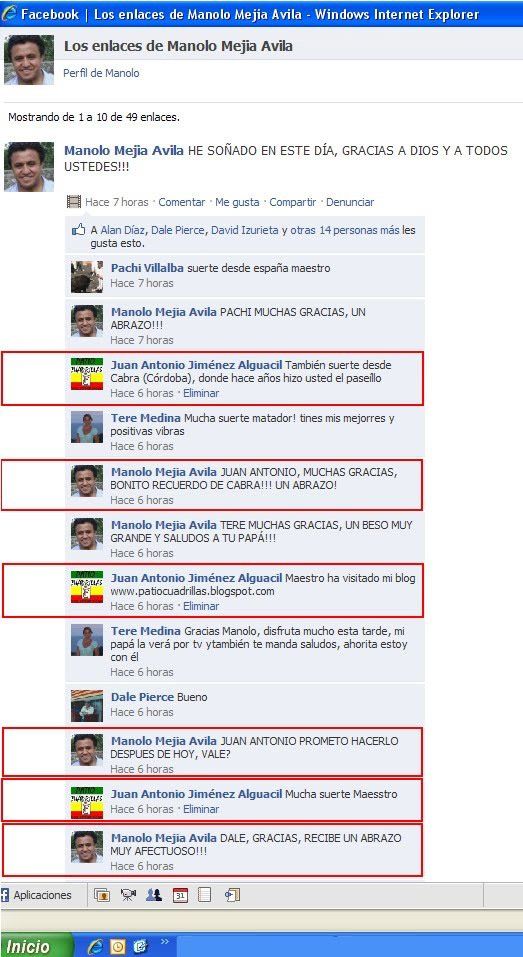This screenshot has height=957, width=523.
Task: Open the Aplicaciones menu in Facebook bar
Action: point(37,895)
